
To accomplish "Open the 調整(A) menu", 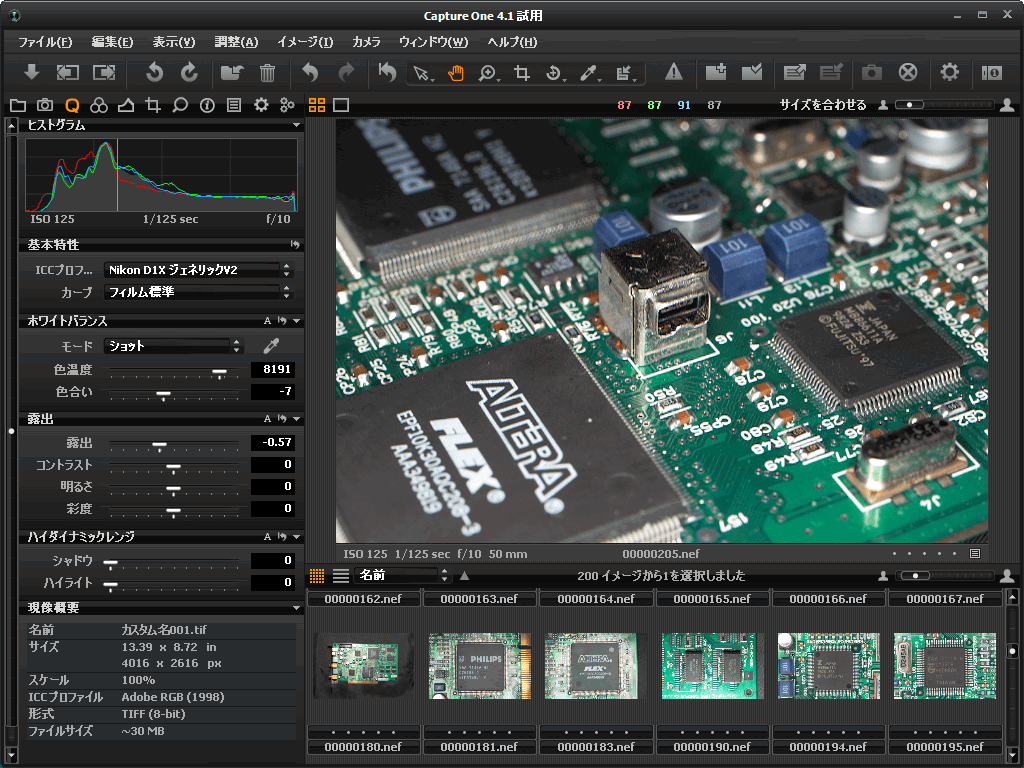I will (236, 42).
